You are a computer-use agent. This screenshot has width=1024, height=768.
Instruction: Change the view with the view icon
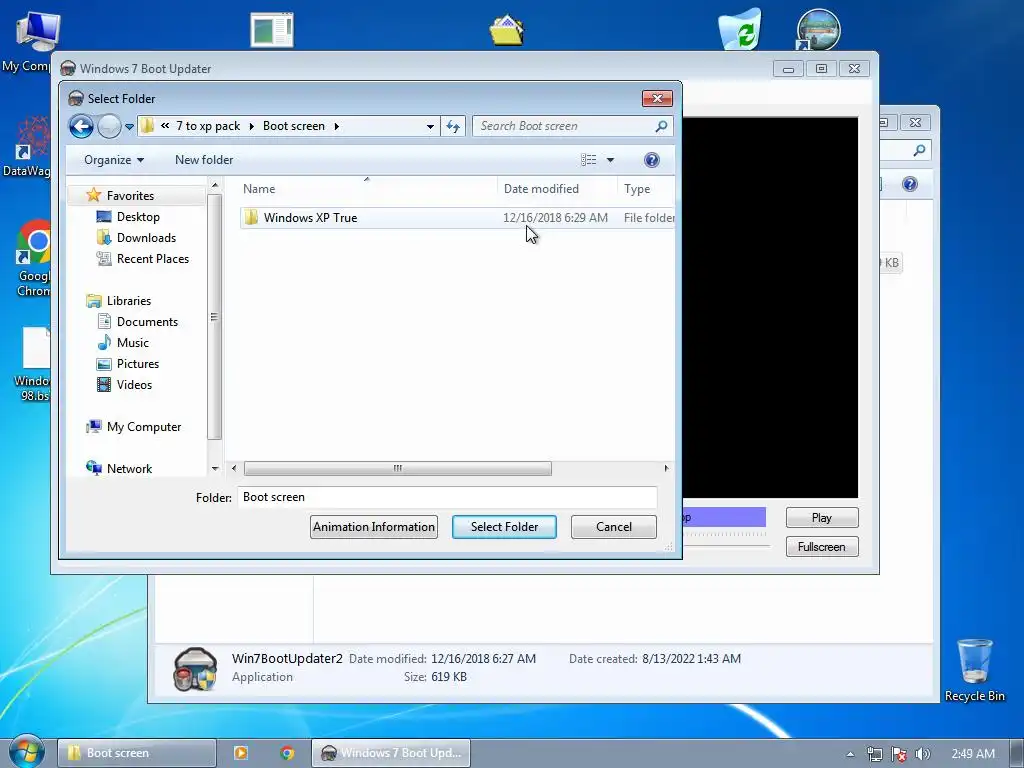588,160
